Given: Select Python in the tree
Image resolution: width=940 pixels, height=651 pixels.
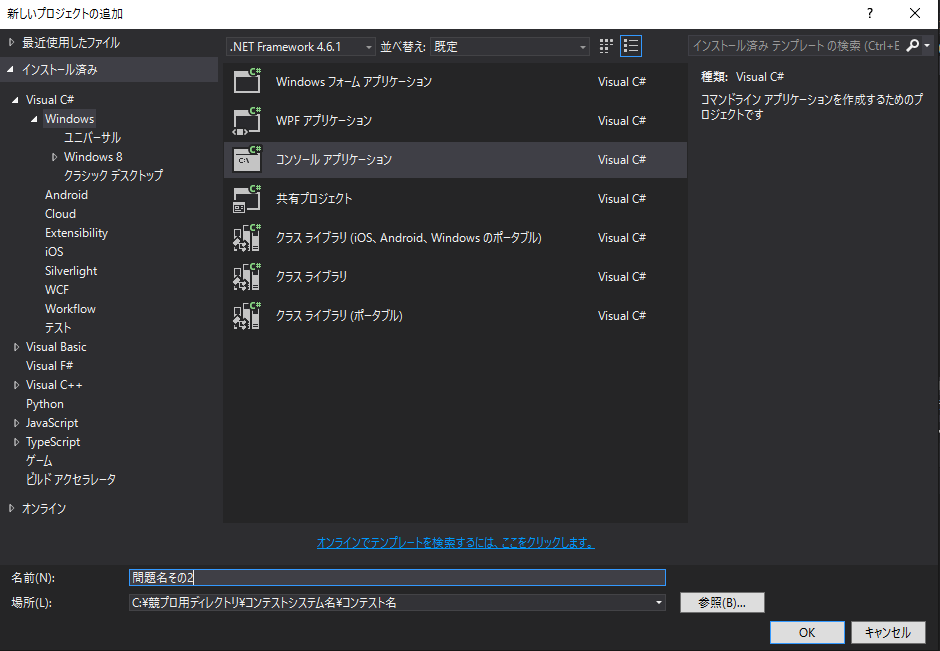Looking at the screenshot, I should [x=44, y=404].
